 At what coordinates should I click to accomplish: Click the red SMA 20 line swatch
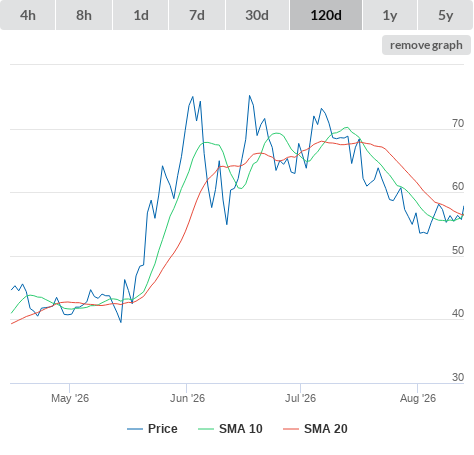(291, 429)
